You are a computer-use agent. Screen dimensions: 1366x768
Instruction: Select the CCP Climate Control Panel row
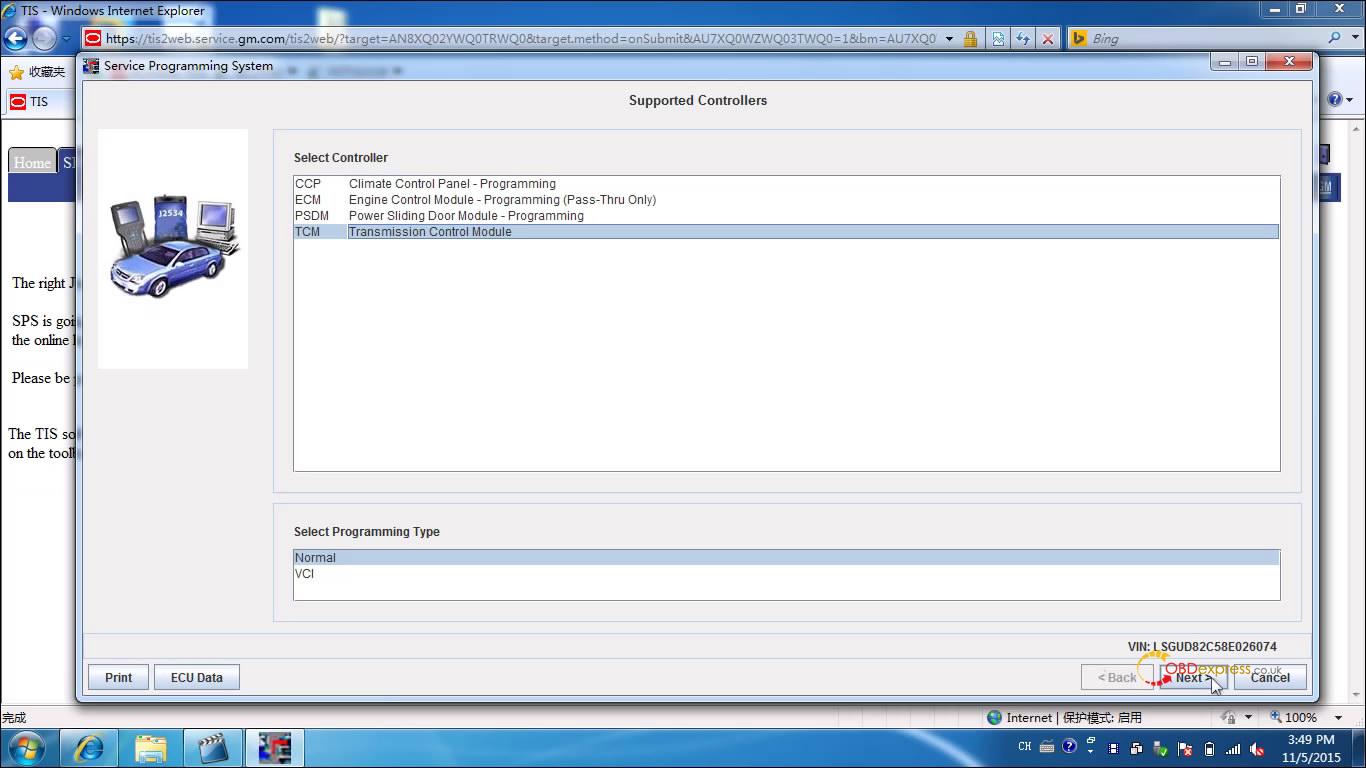786,184
